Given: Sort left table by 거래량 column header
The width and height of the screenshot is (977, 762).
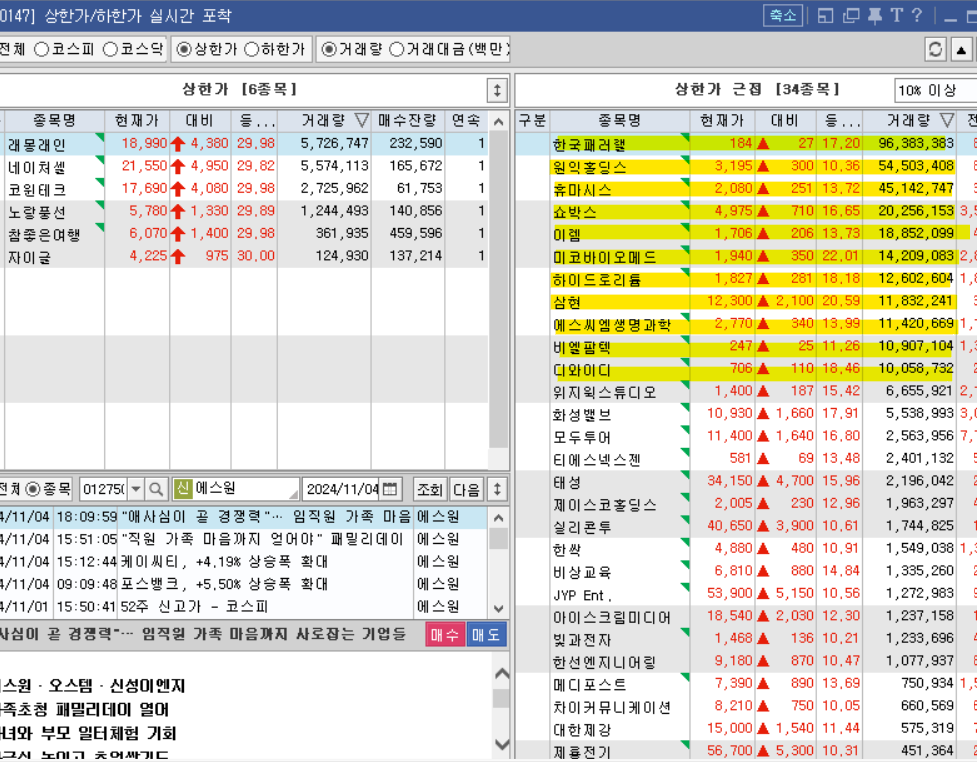Looking at the screenshot, I should (324, 120).
